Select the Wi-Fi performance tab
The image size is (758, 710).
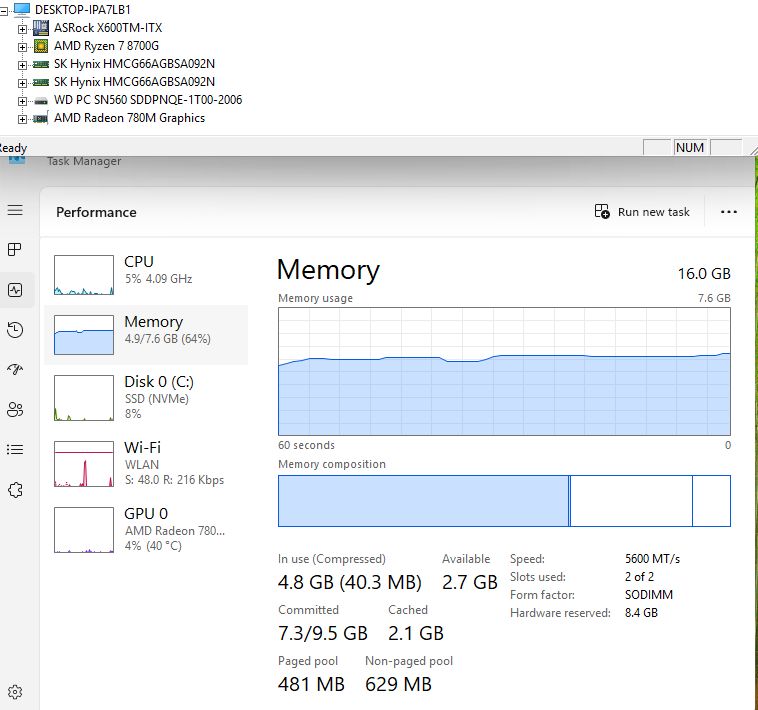150,463
